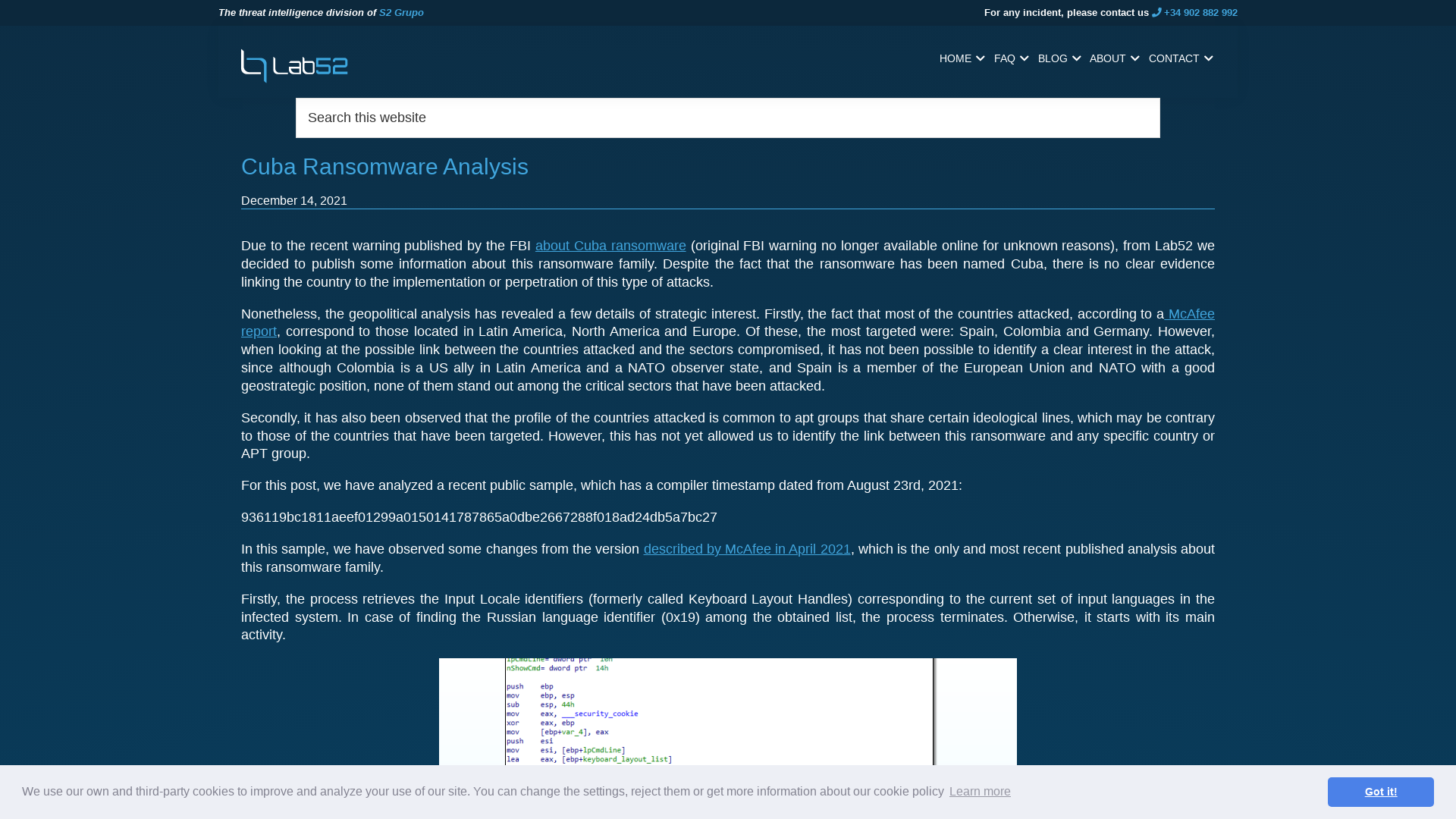
Task: Expand the chevron next to BLOG
Action: (x=1076, y=58)
